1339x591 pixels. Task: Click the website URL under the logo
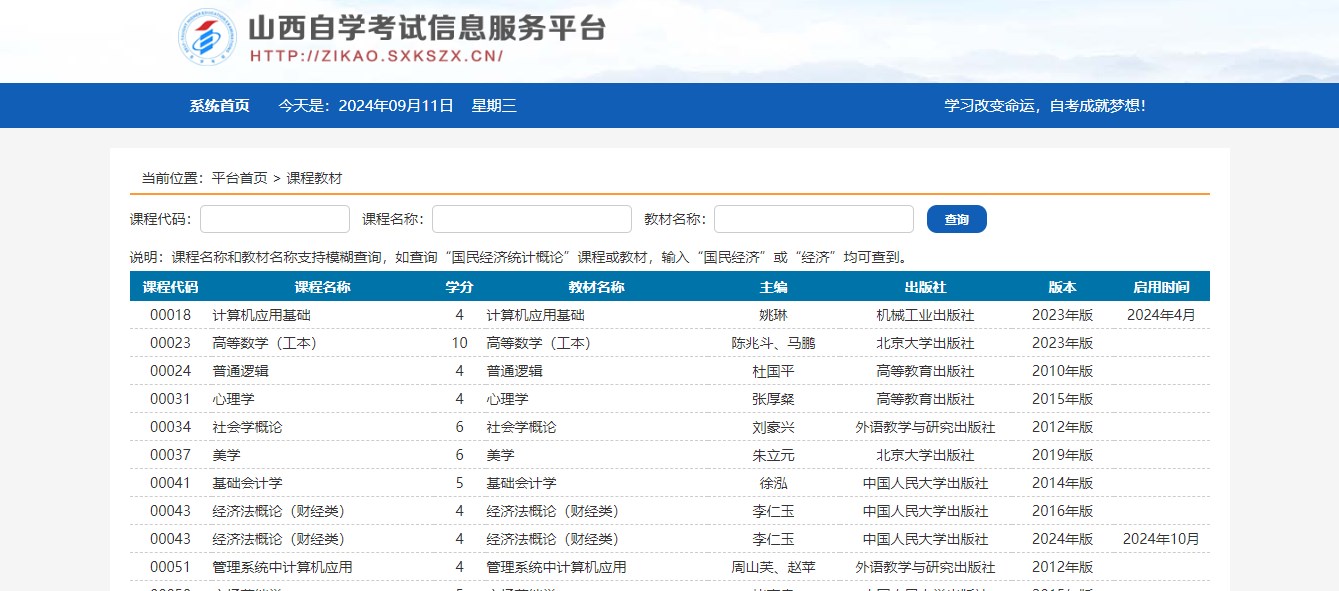(x=374, y=57)
